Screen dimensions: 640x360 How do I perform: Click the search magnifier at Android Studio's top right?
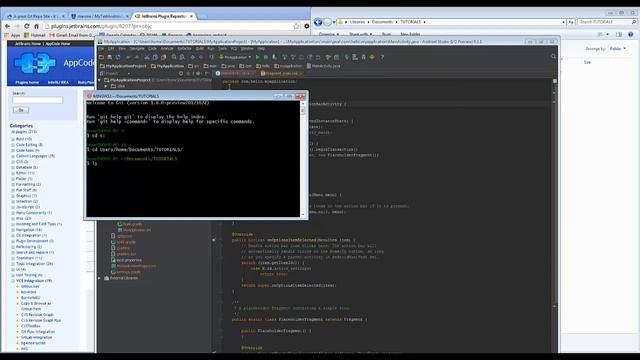(553, 57)
